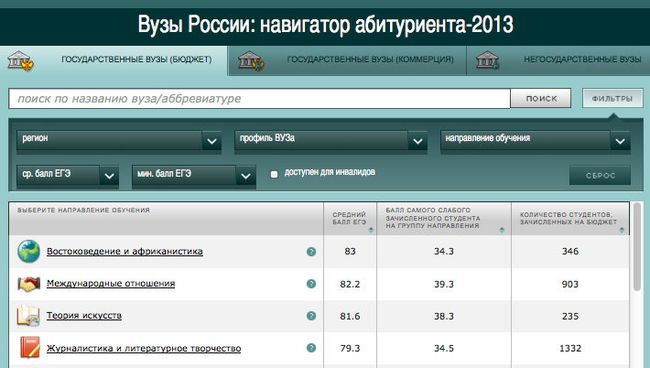650x368 pixels.
Task: Toggle the ФИЛЬТРЫ filters button
Action: coord(612,99)
